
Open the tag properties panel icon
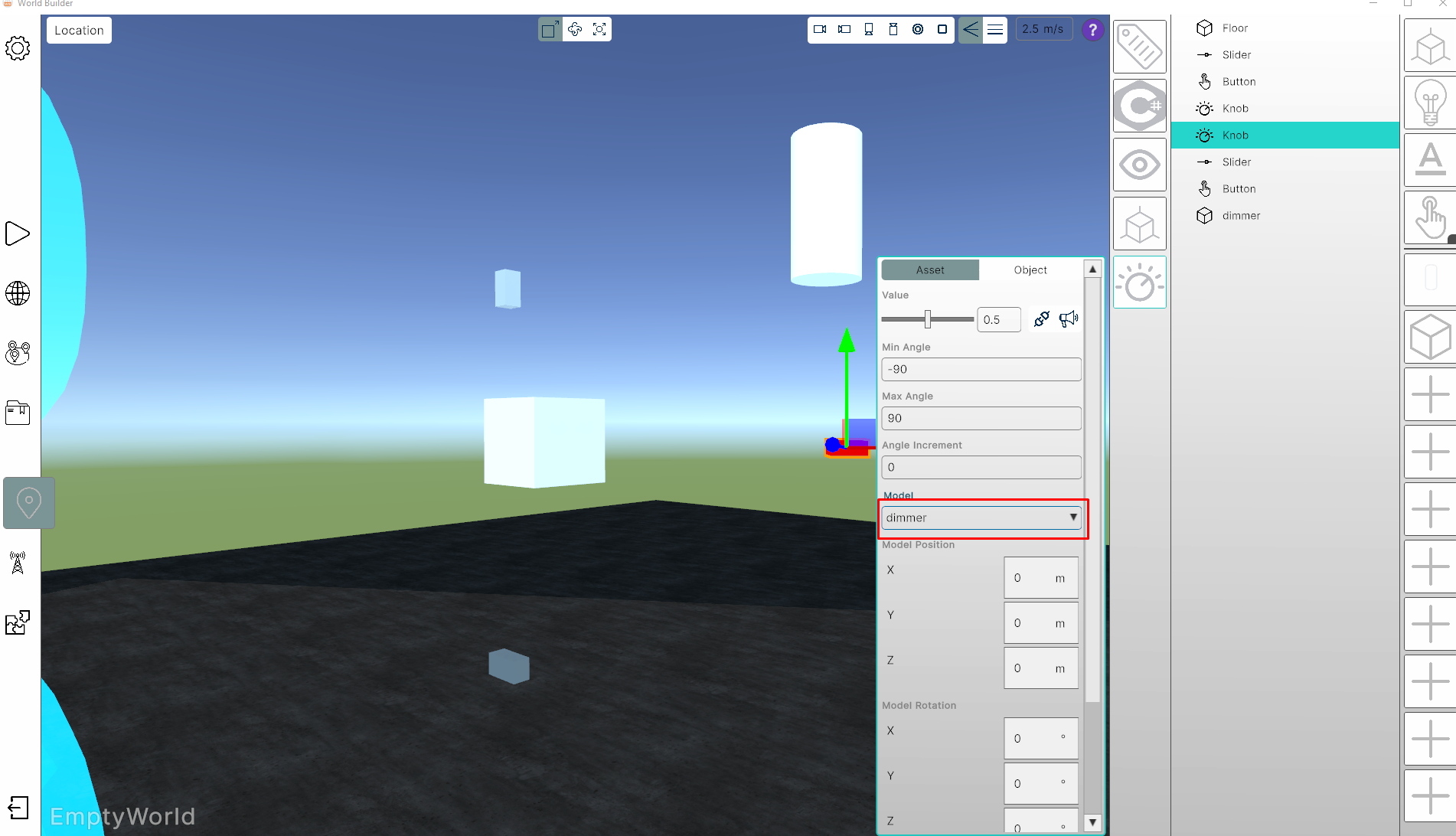coord(1139,47)
